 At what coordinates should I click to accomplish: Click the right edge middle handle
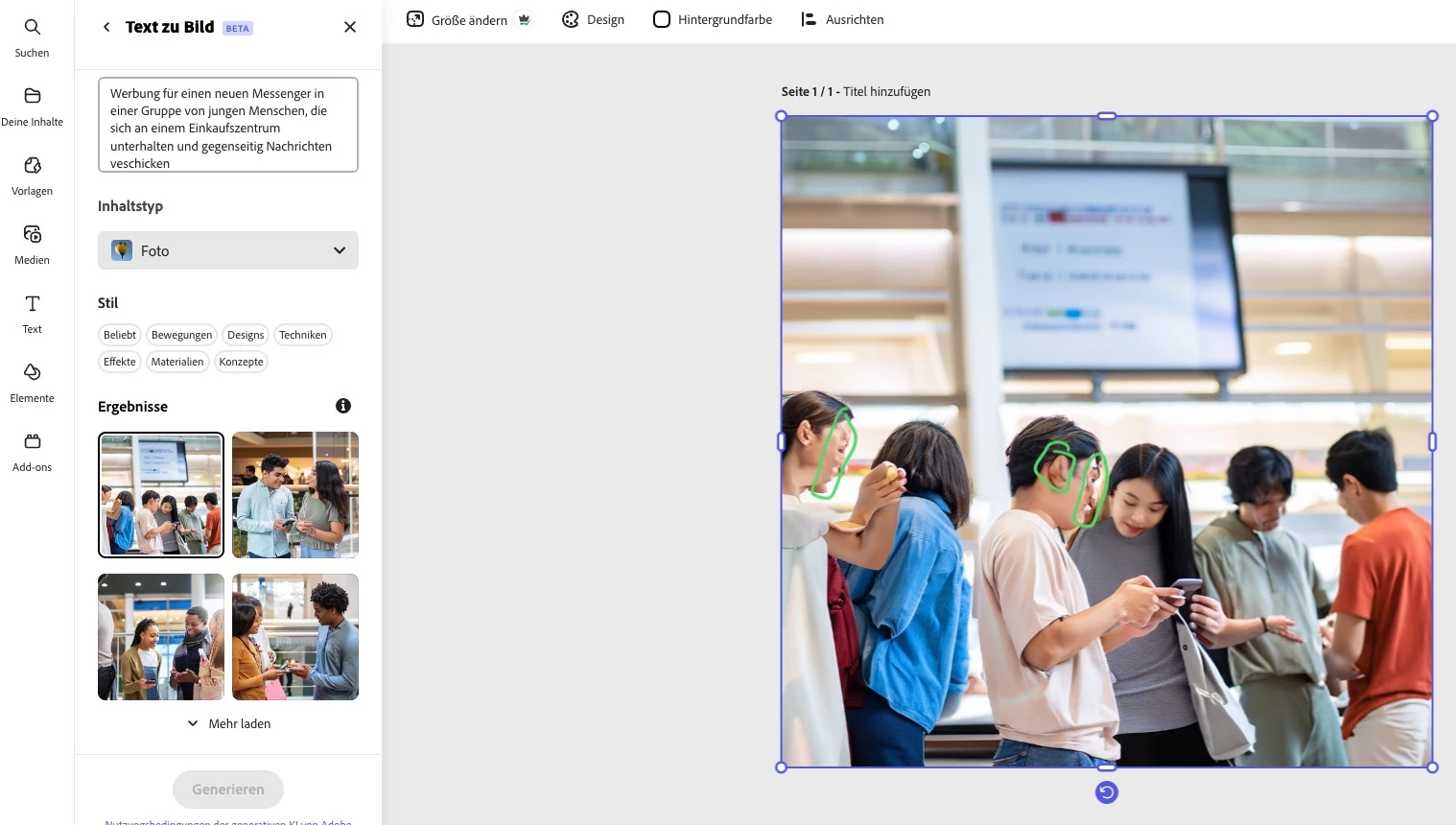tap(1433, 441)
